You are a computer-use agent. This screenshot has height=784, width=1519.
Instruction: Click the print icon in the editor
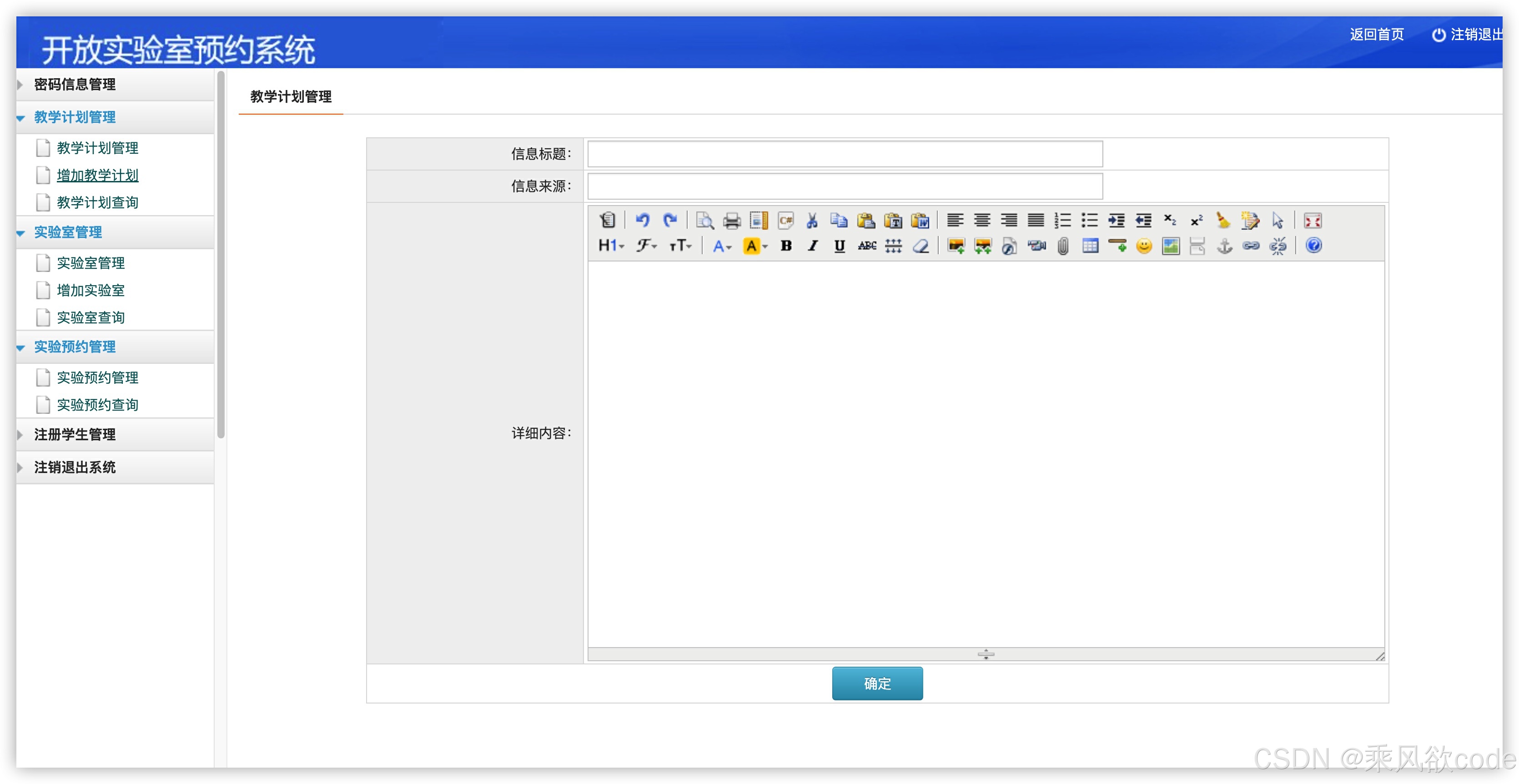pyautogui.click(x=732, y=221)
